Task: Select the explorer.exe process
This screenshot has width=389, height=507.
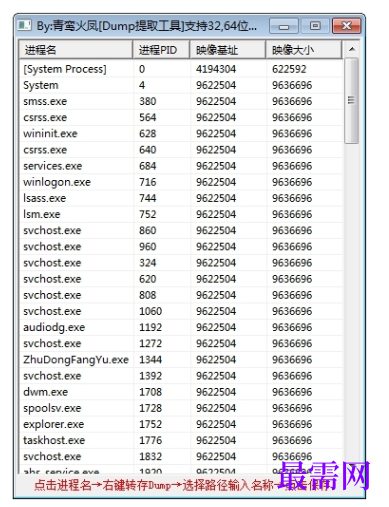Action: point(181,424)
